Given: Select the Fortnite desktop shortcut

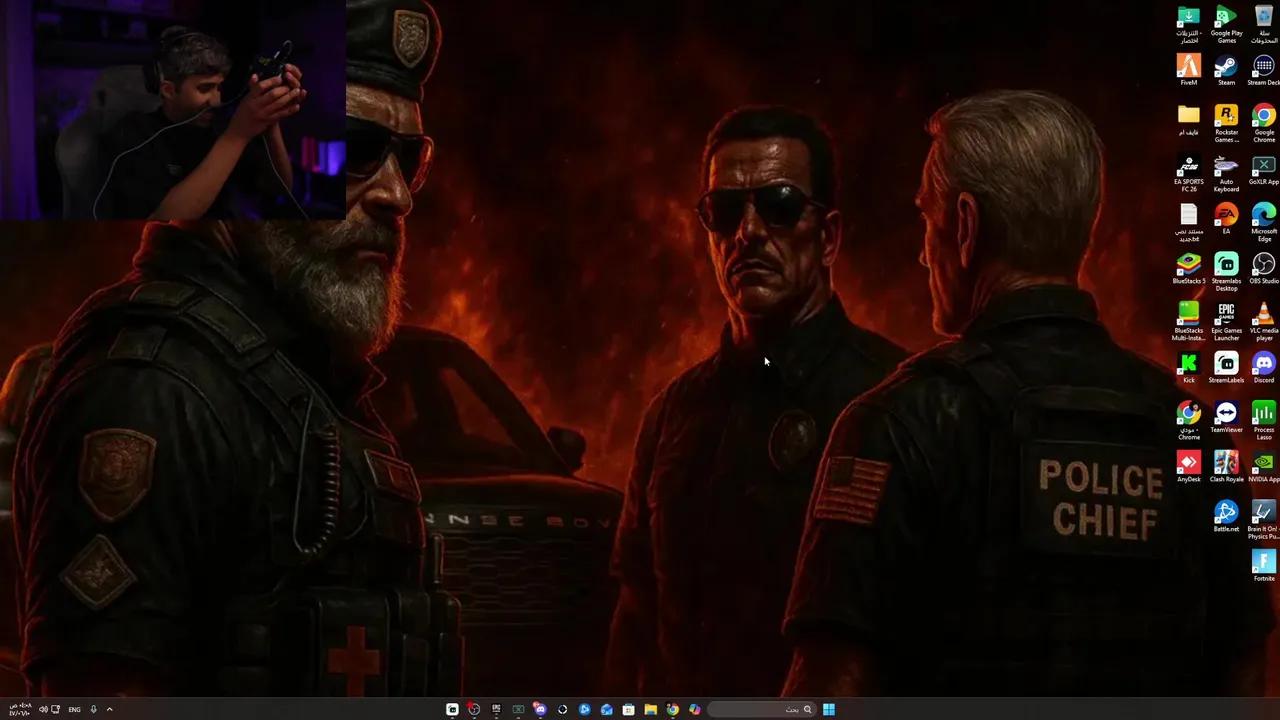Looking at the screenshot, I should pyautogui.click(x=1264, y=565).
